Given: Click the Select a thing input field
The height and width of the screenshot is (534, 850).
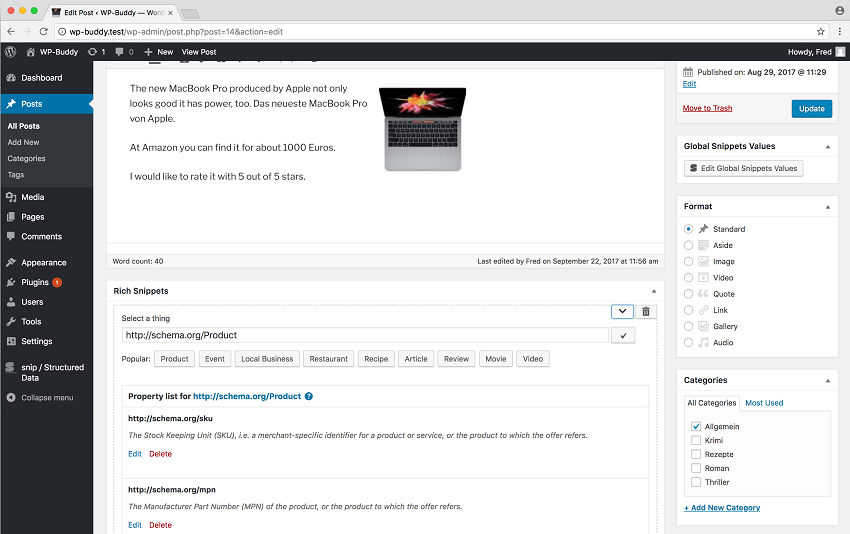Looking at the screenshot, I should pyautogui.click(x=365, y=335).
